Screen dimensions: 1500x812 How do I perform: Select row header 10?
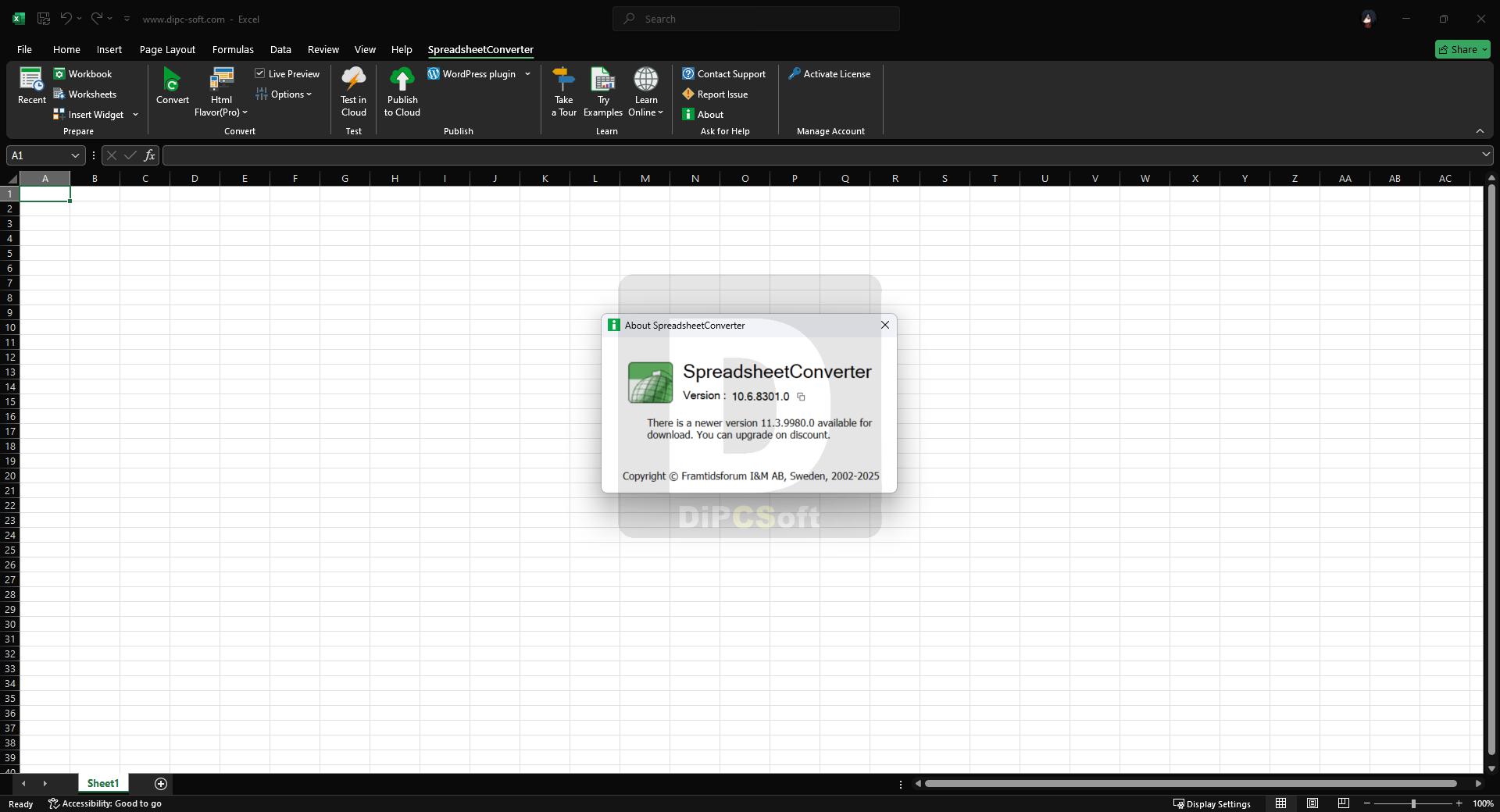pos(10,327)
